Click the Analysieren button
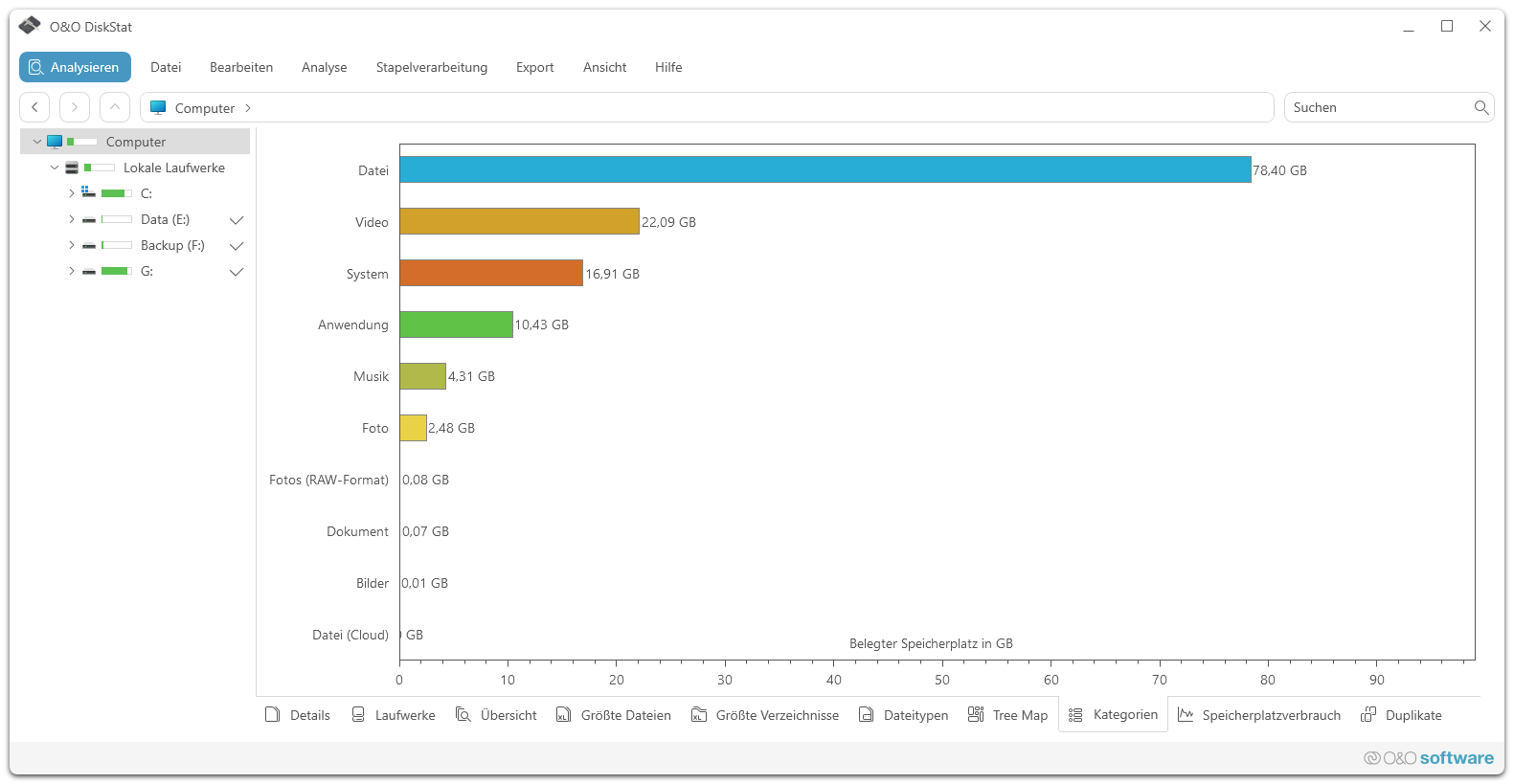Image resolution: width=1514 pixels, height=784 pixels. pyautogui.click(x=75, y=67)
